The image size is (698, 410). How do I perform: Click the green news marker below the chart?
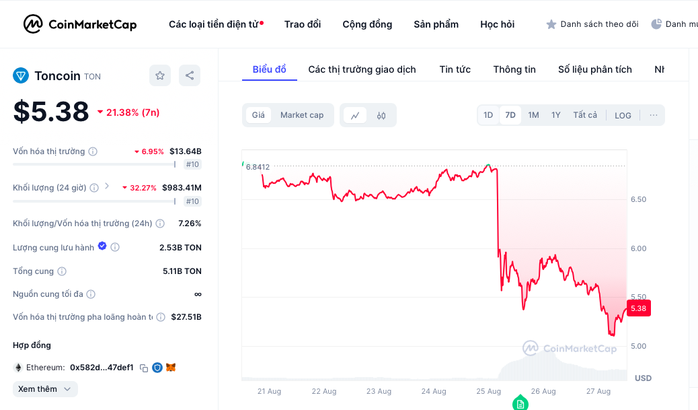(x=520, y=403)
